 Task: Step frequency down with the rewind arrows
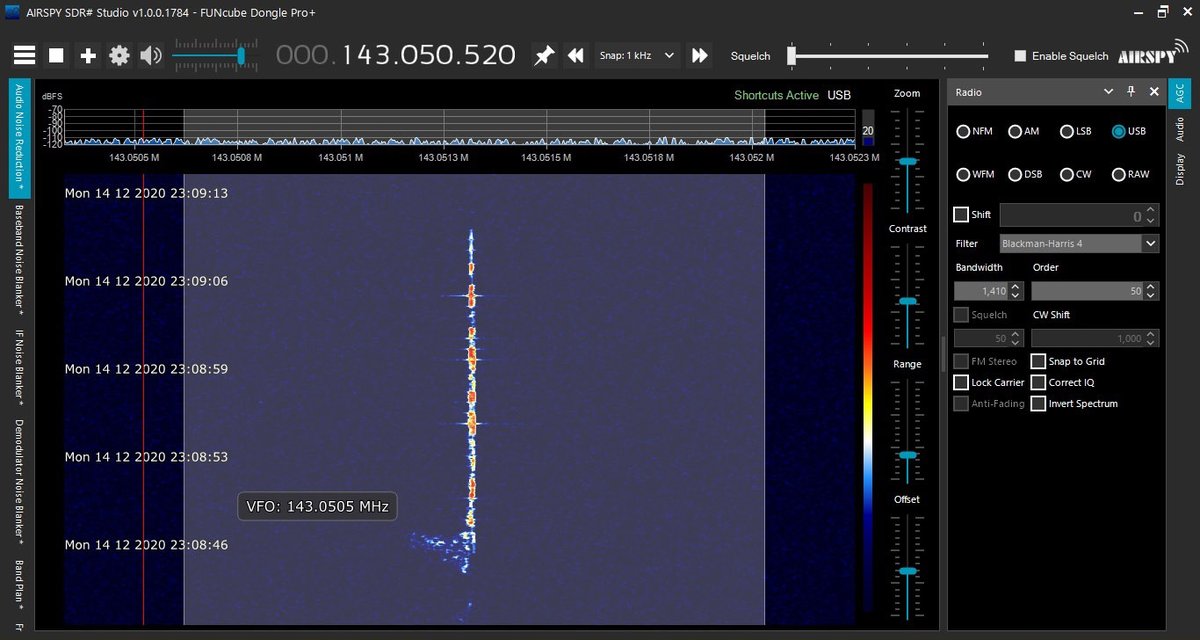click(575, 56)
